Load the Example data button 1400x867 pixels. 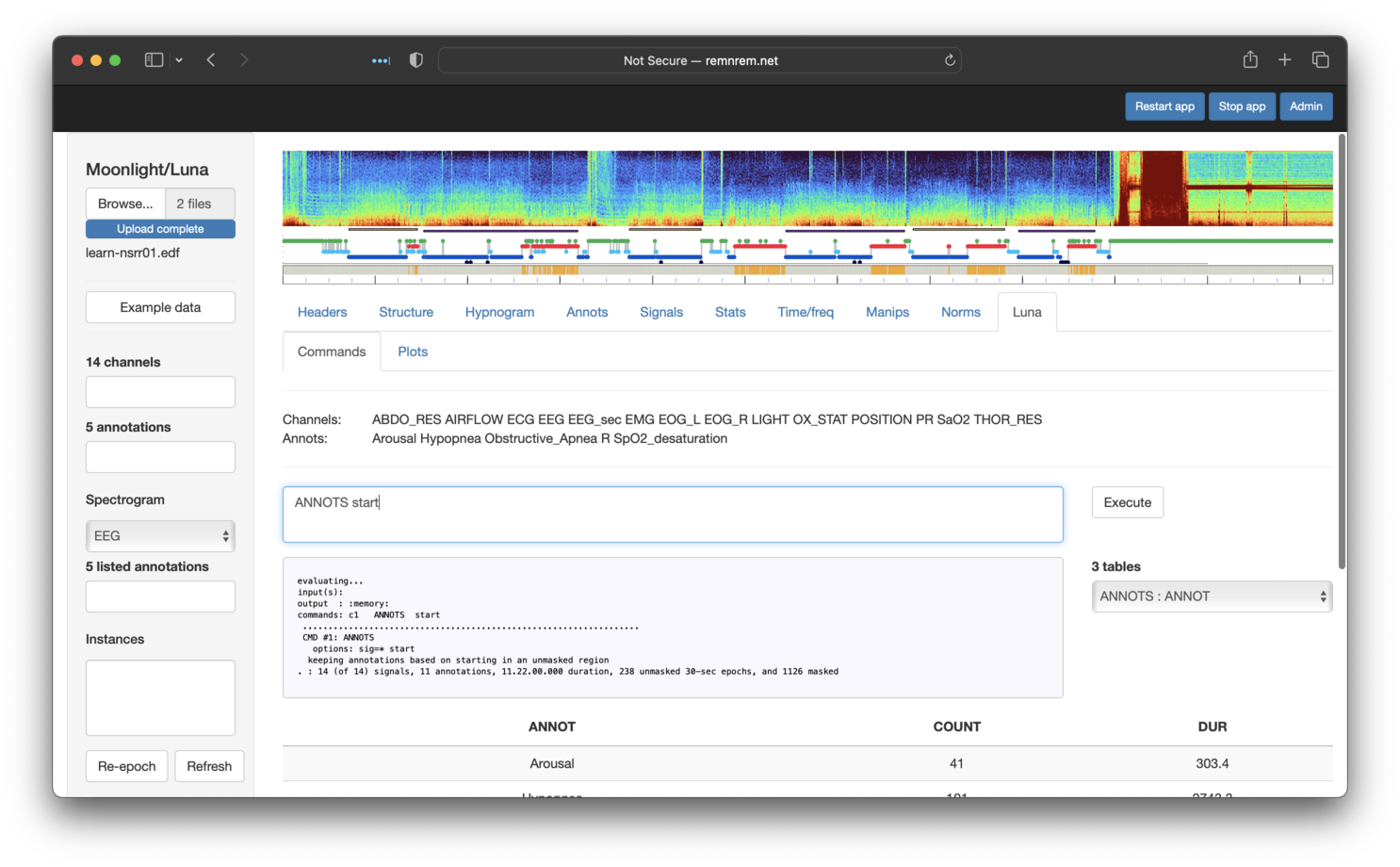point(160,307)
